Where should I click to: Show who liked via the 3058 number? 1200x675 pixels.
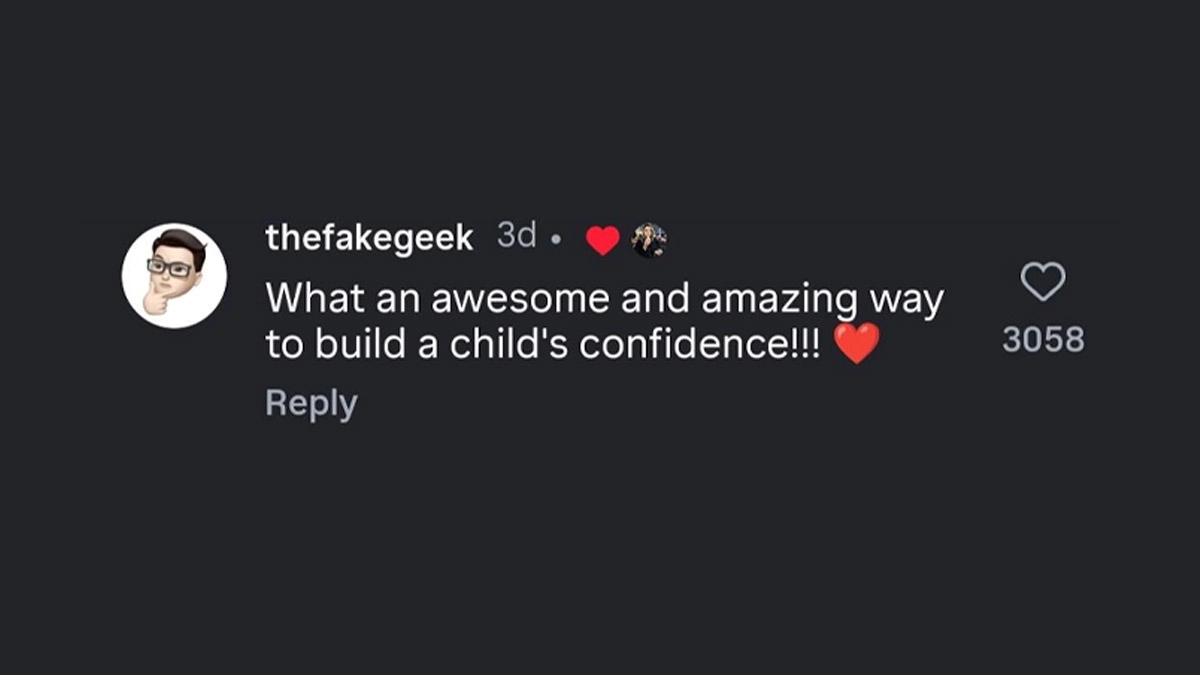(1043, 340)
